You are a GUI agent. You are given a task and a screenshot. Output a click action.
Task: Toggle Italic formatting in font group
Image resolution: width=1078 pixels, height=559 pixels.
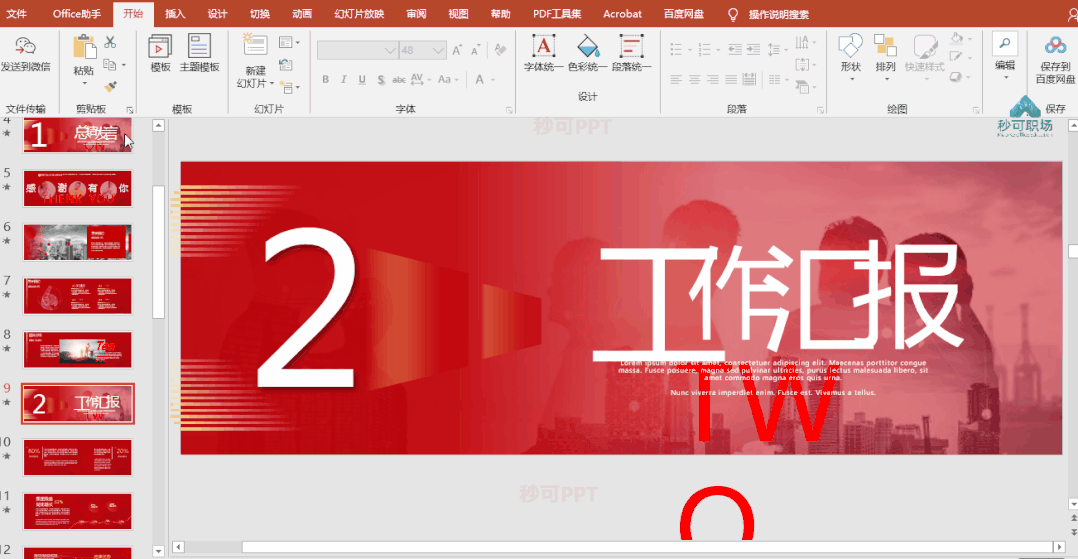click(x=344, y=80)
